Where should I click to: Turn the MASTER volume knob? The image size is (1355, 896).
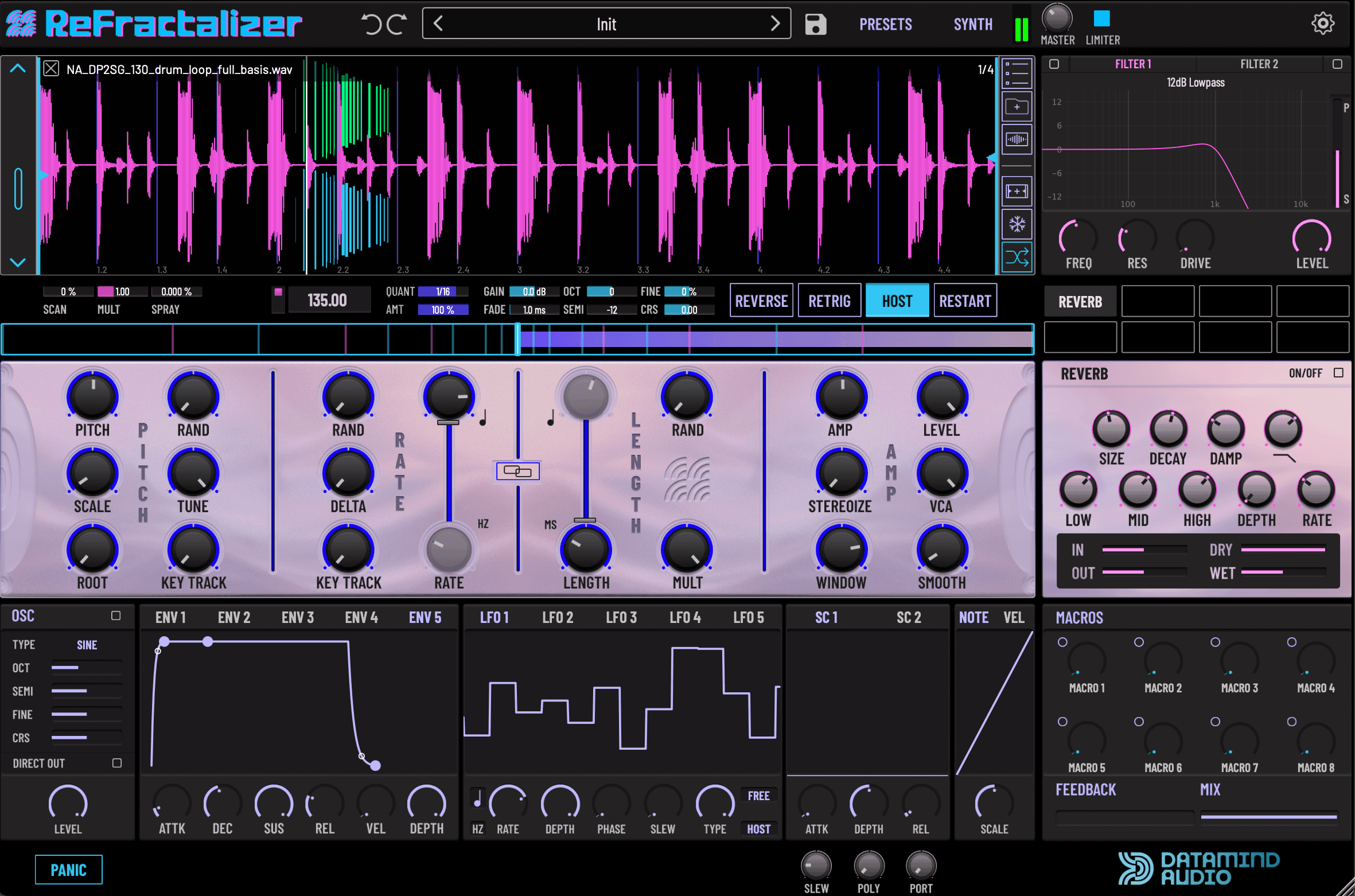point(1057,18)
